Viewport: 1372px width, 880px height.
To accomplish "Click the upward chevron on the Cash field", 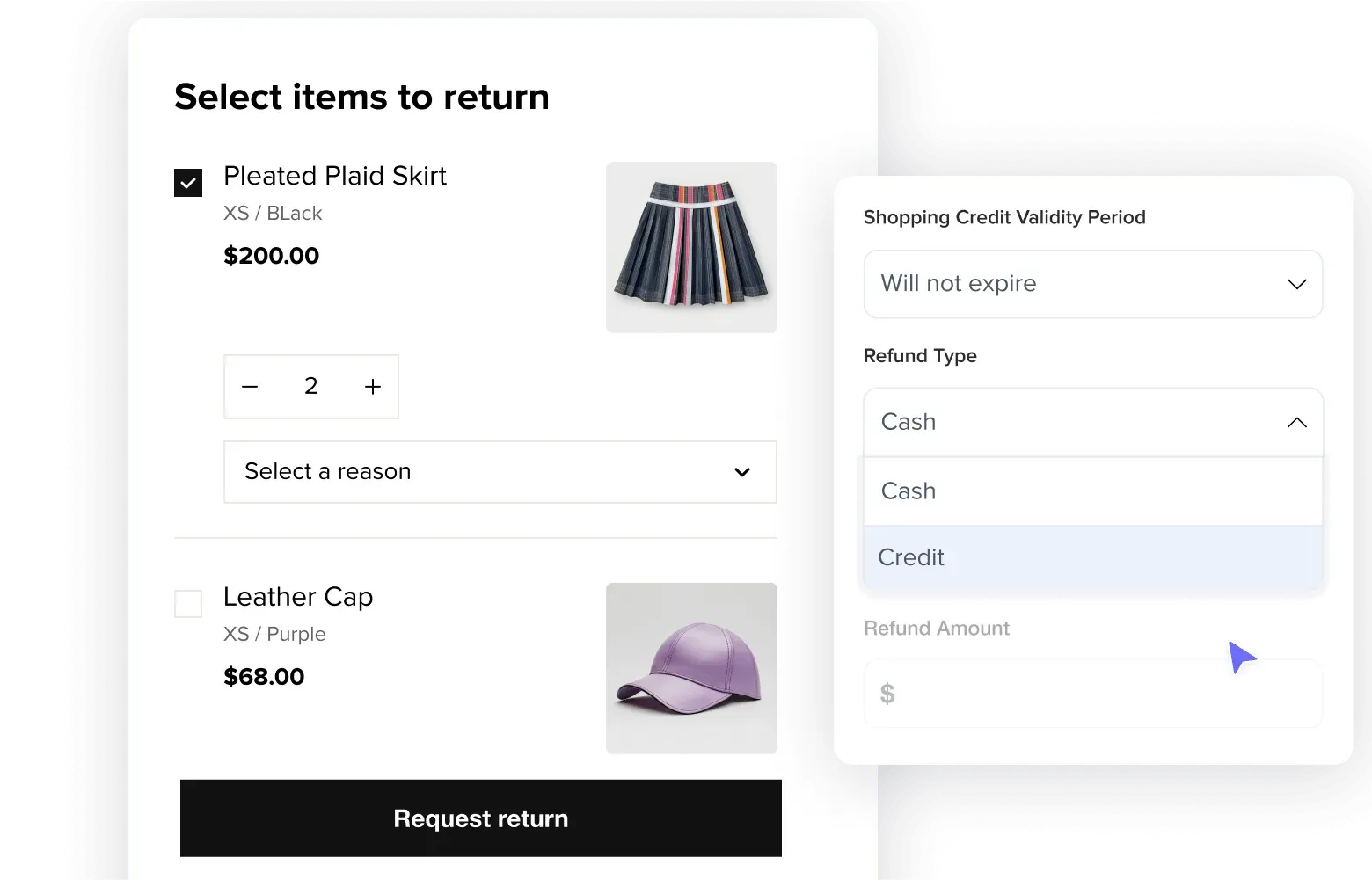I will pyautogui.click(x=1296, y=423).
